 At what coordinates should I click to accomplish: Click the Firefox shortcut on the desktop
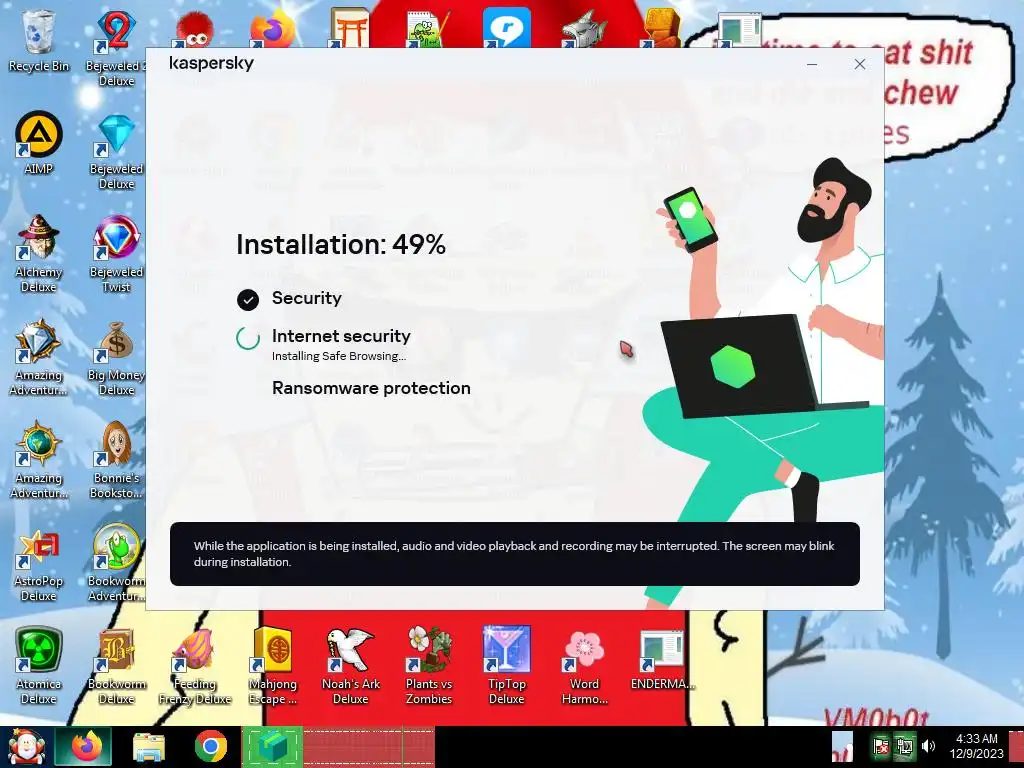tap(273, 29)
